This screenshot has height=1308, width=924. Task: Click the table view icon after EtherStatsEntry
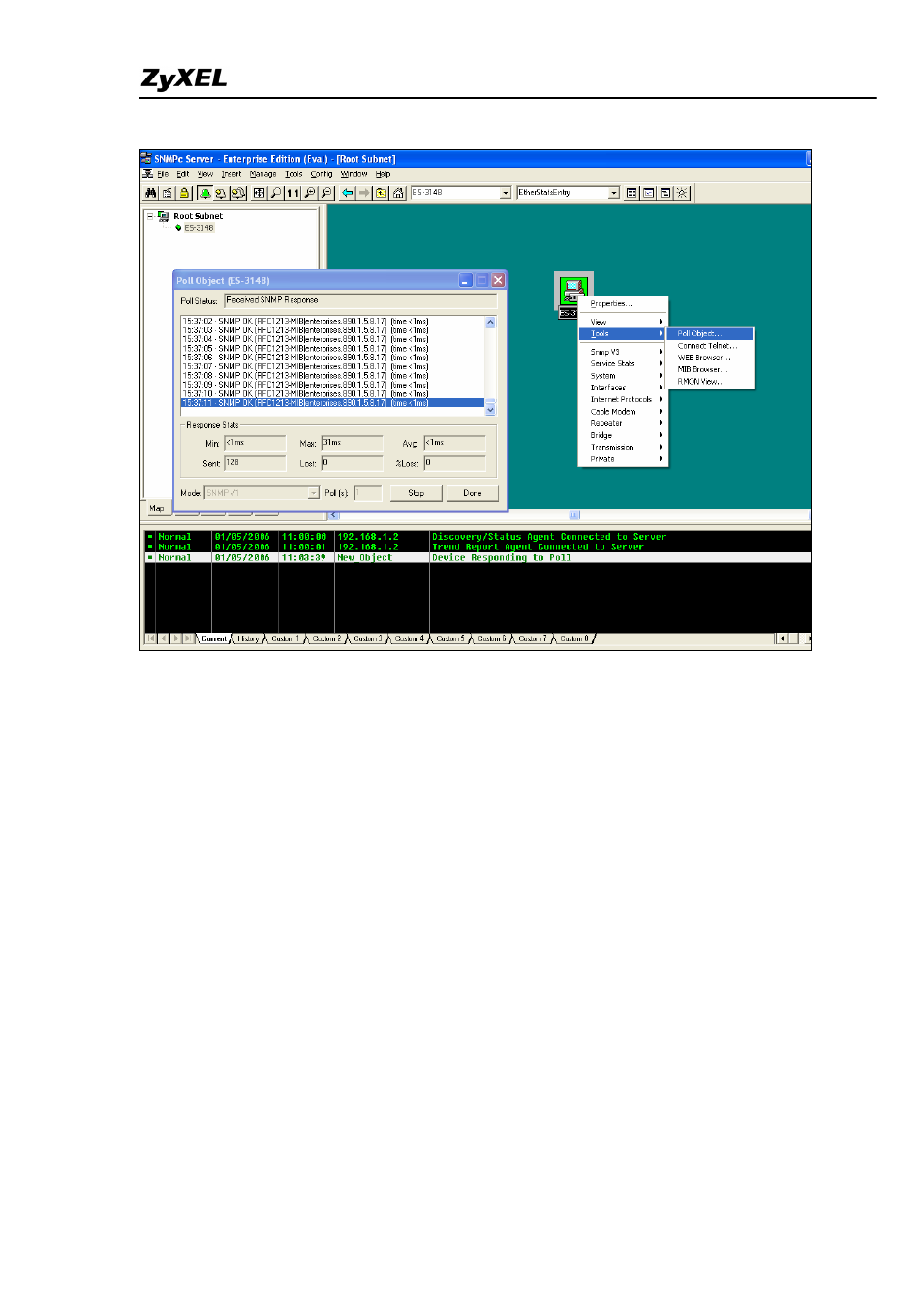click(x=631, y=193)
